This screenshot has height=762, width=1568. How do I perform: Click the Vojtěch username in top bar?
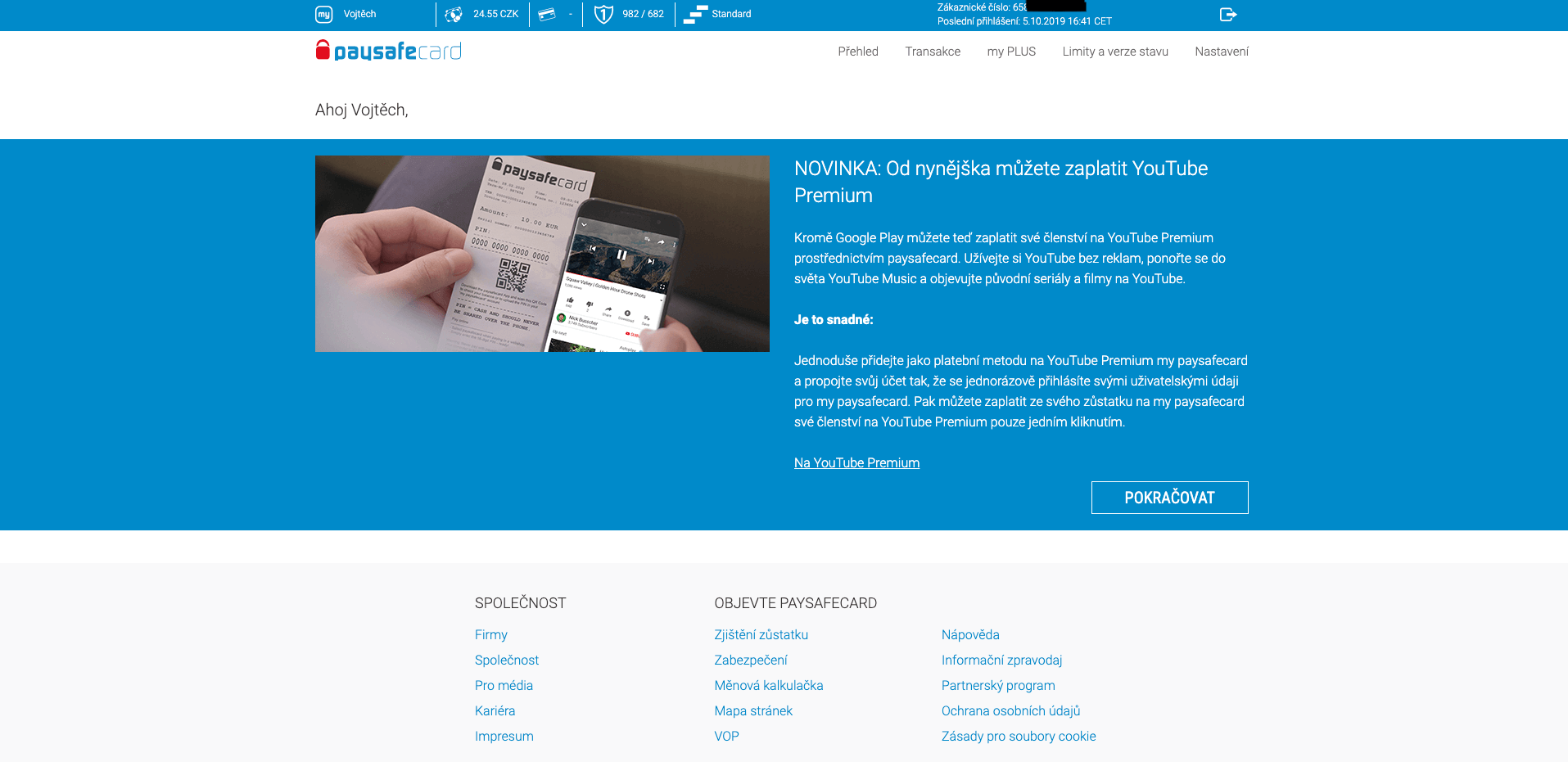pyautogui.click(x=359, y=14)
